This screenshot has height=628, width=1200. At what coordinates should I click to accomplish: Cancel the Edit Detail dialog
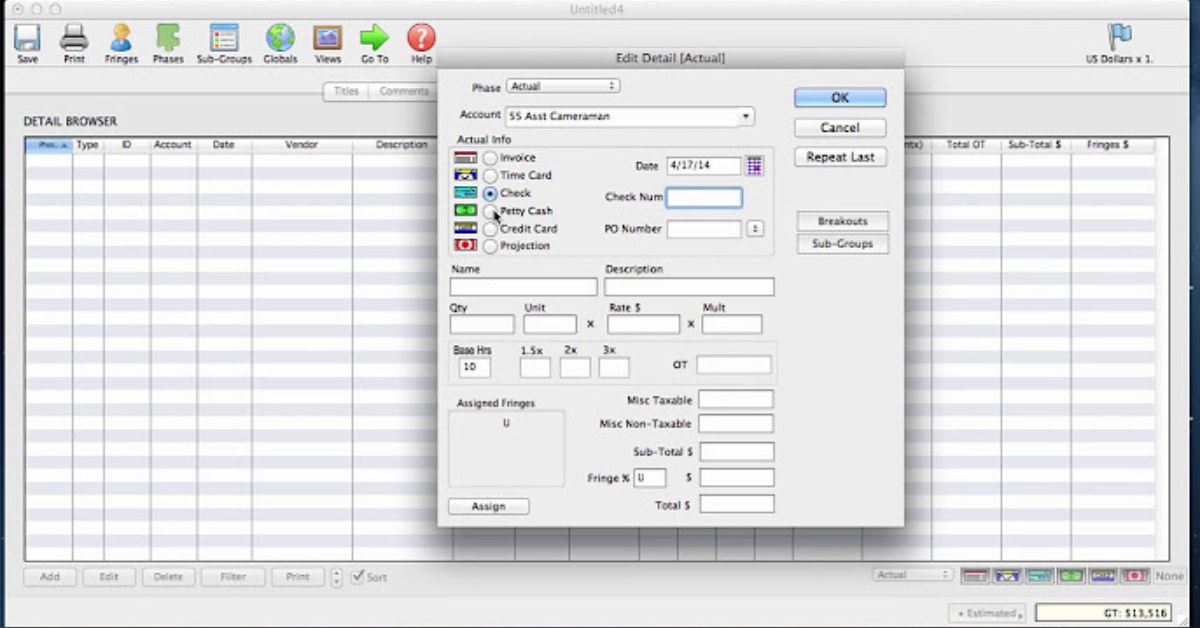840,128
